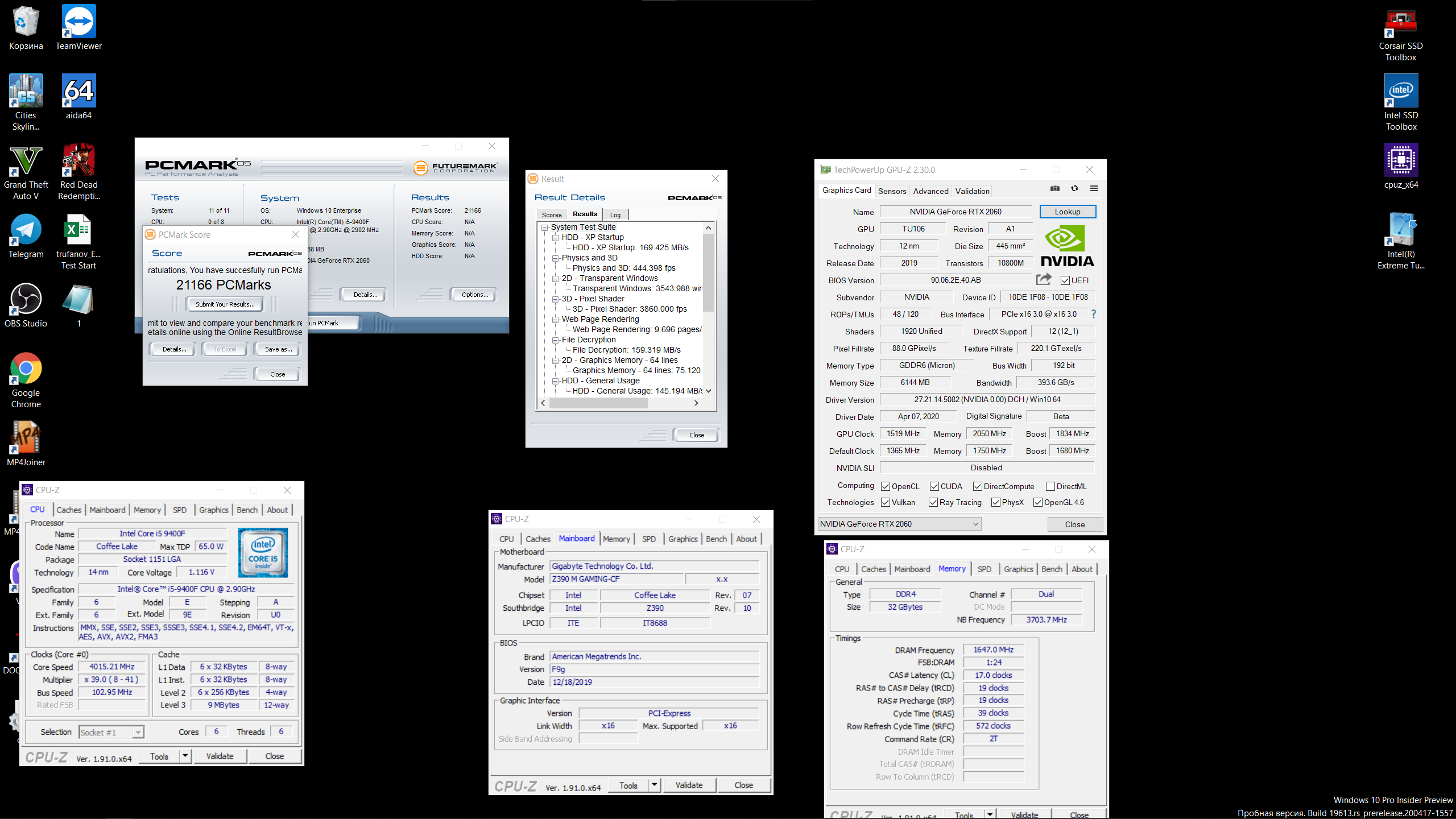Open the notepad file named 1
Screen dimensions: 1456x819
click(78, 305)
